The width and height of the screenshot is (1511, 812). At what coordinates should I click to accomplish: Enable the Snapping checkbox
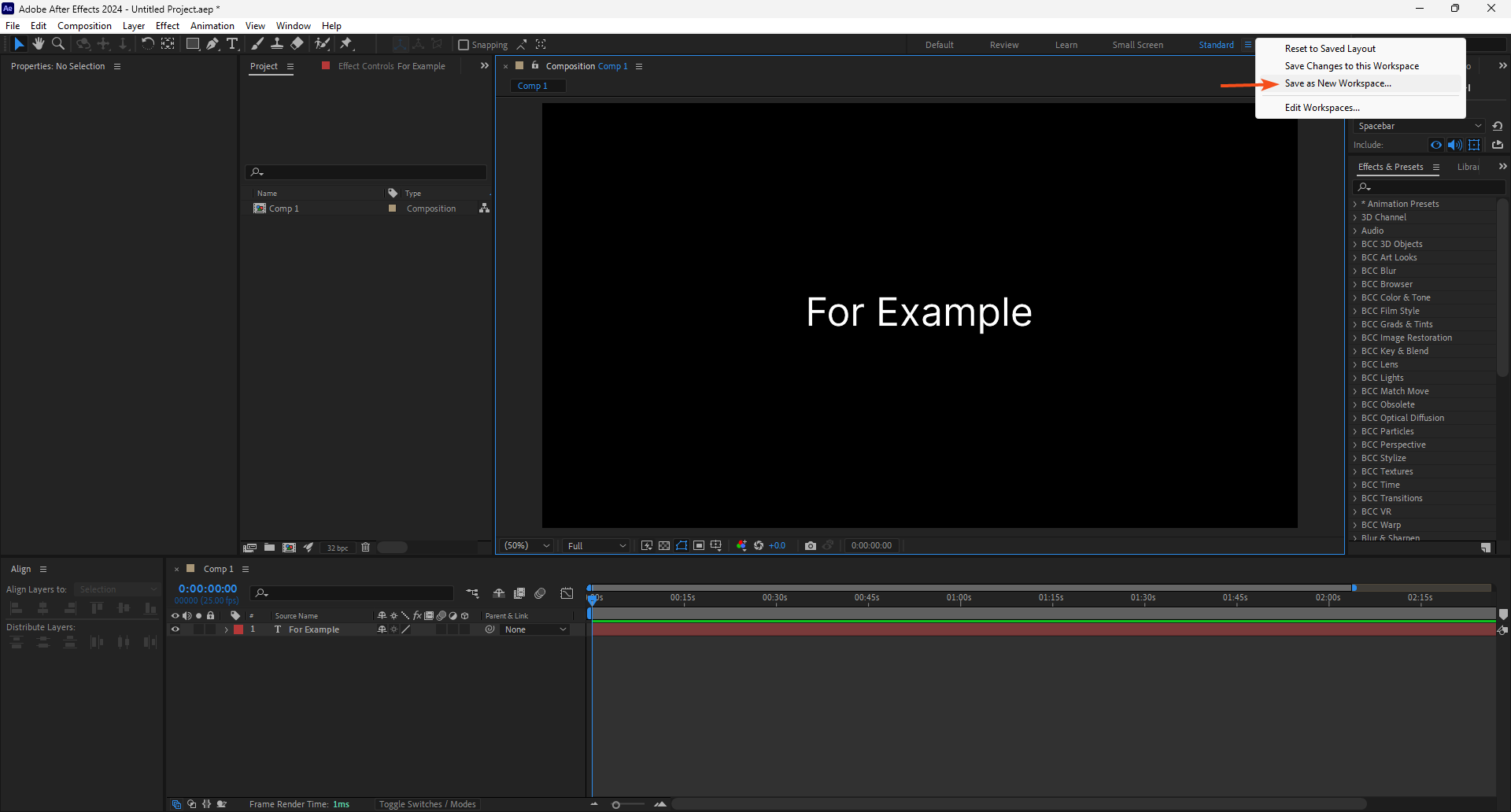pos(464,45)
